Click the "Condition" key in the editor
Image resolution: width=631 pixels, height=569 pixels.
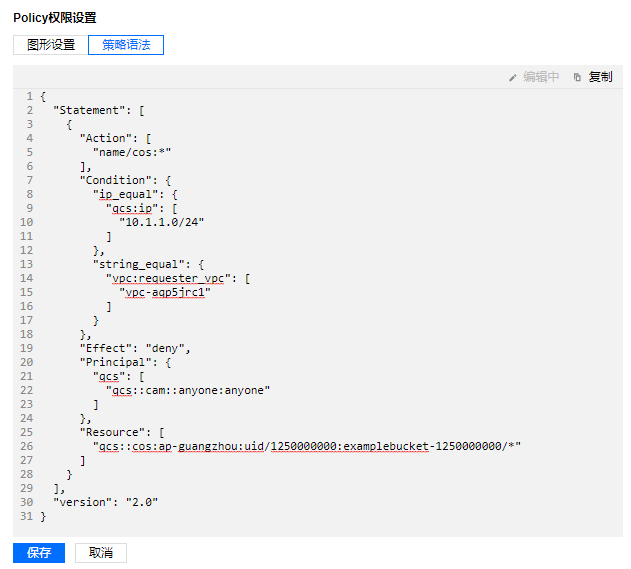coord(115,180)
